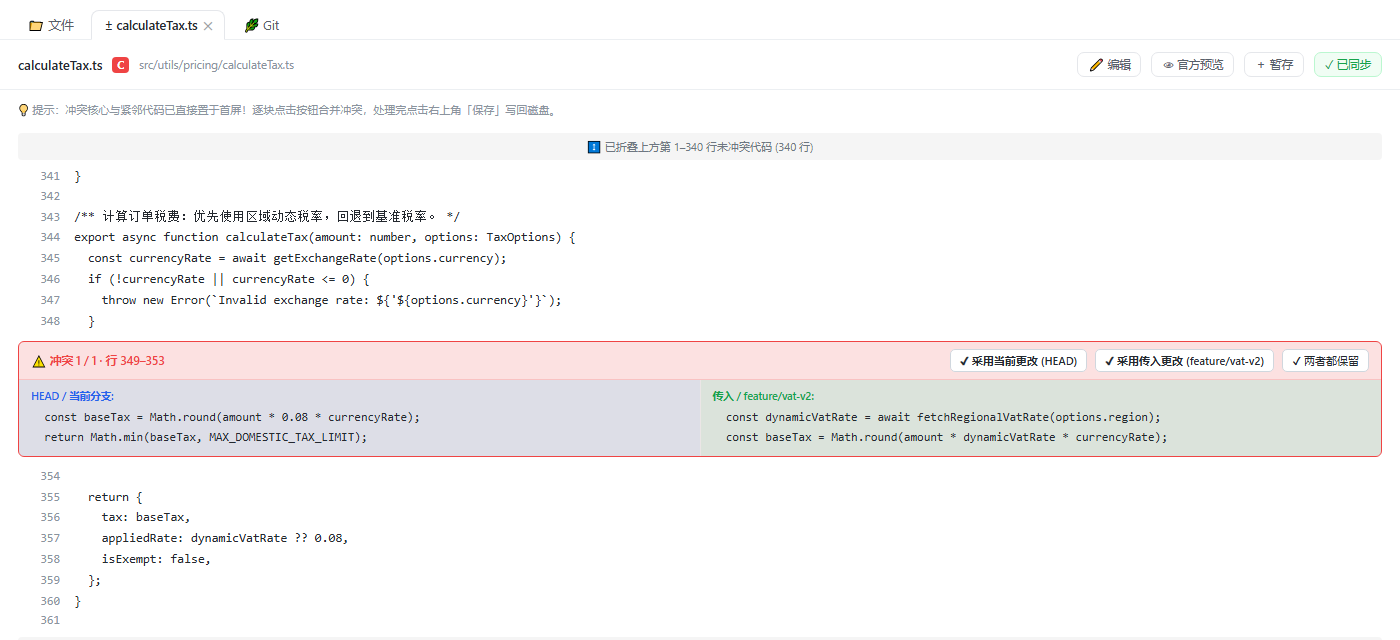This screenshot has width=1400, height=640.
Task: Click the if (!currencyRate condition line
Action: 229,279
